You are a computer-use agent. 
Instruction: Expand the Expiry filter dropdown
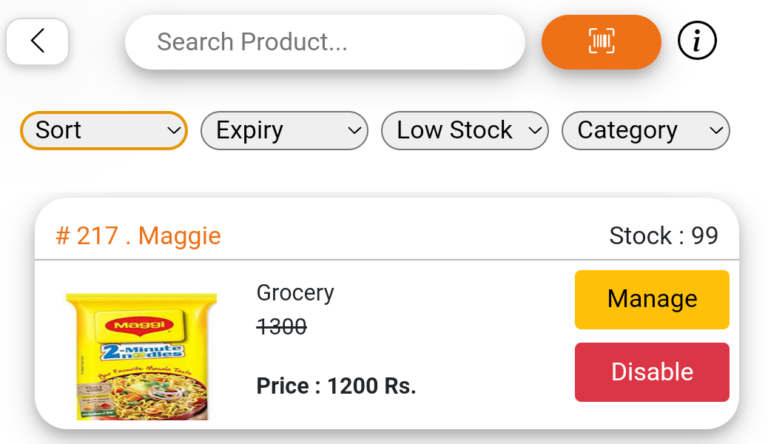point(284,130)
